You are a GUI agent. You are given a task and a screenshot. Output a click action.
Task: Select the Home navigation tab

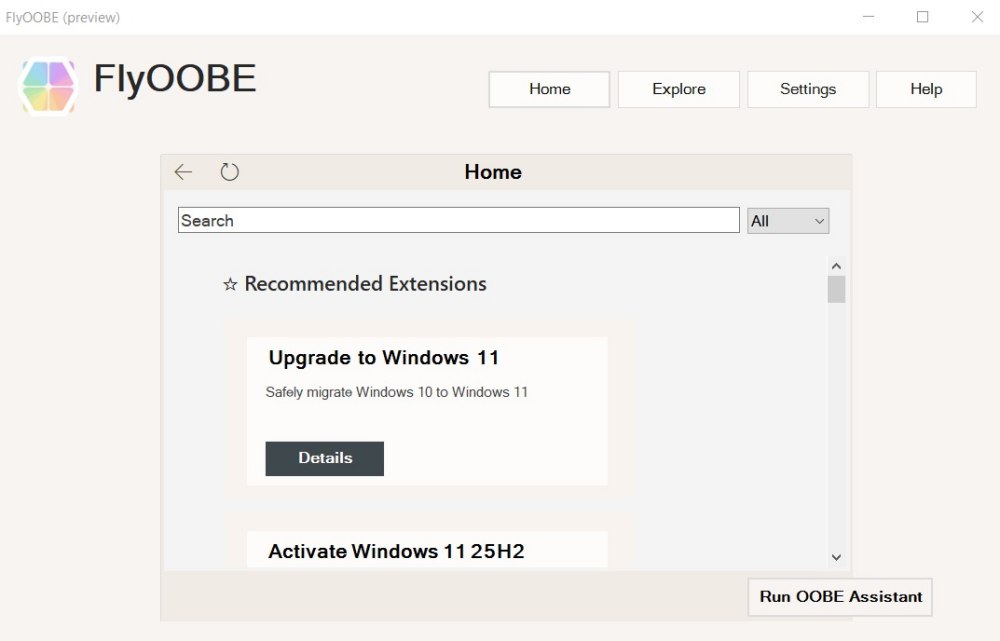[548, 89]
